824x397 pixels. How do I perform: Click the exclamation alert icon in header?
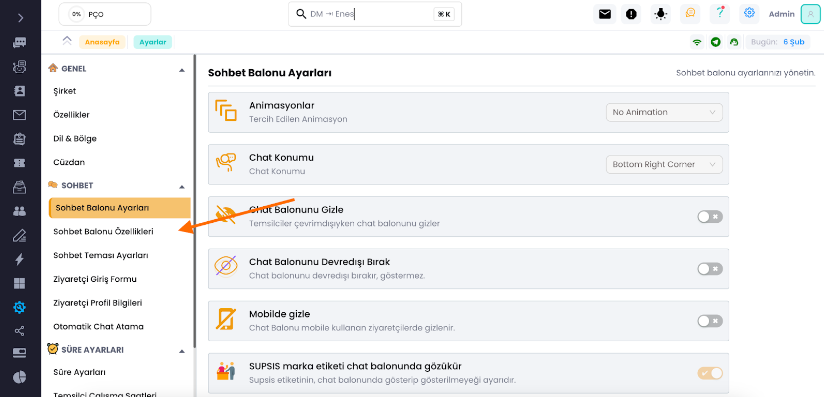click(x=631, y=14)
